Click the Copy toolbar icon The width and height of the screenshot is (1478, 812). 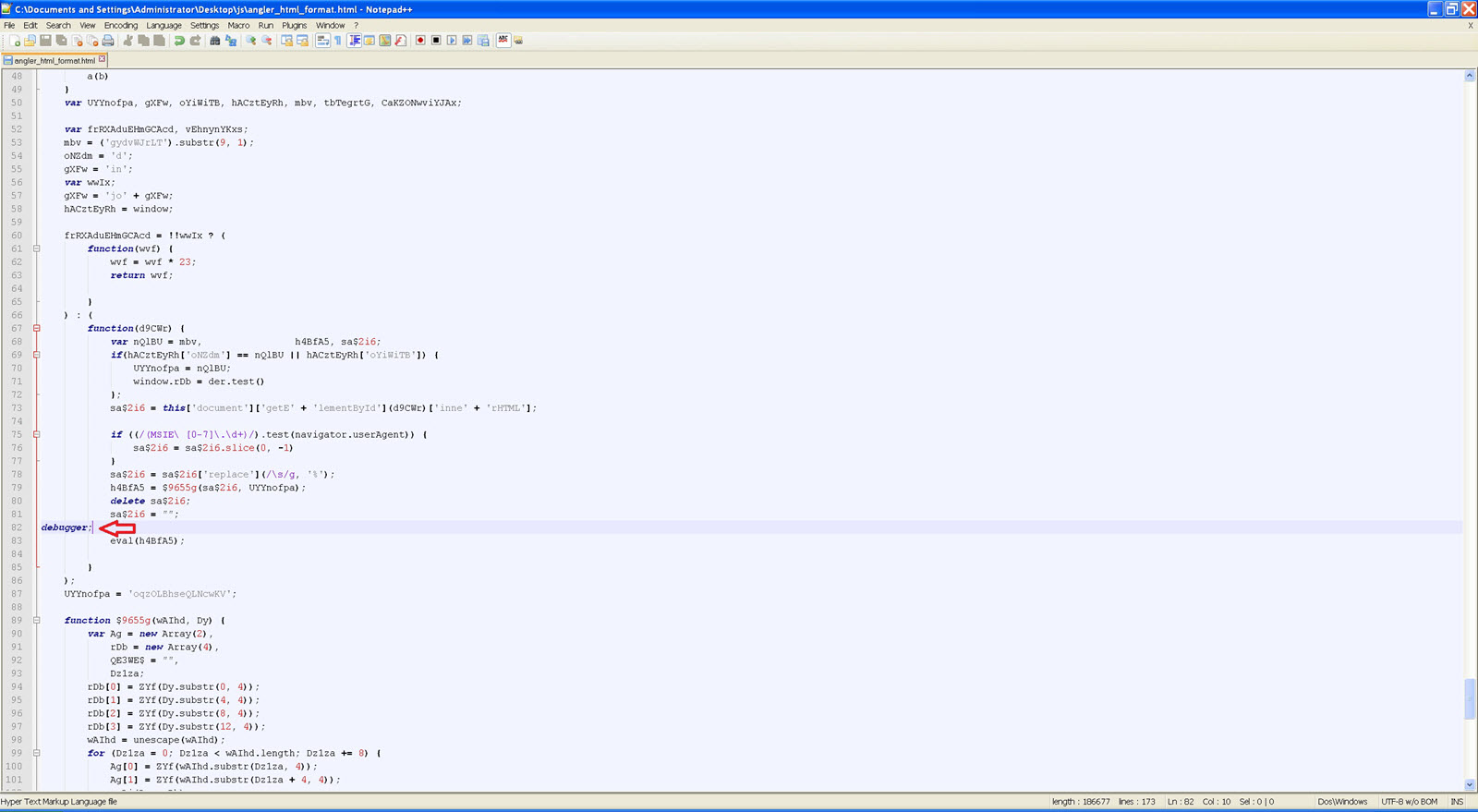click(x=143, y=41)
